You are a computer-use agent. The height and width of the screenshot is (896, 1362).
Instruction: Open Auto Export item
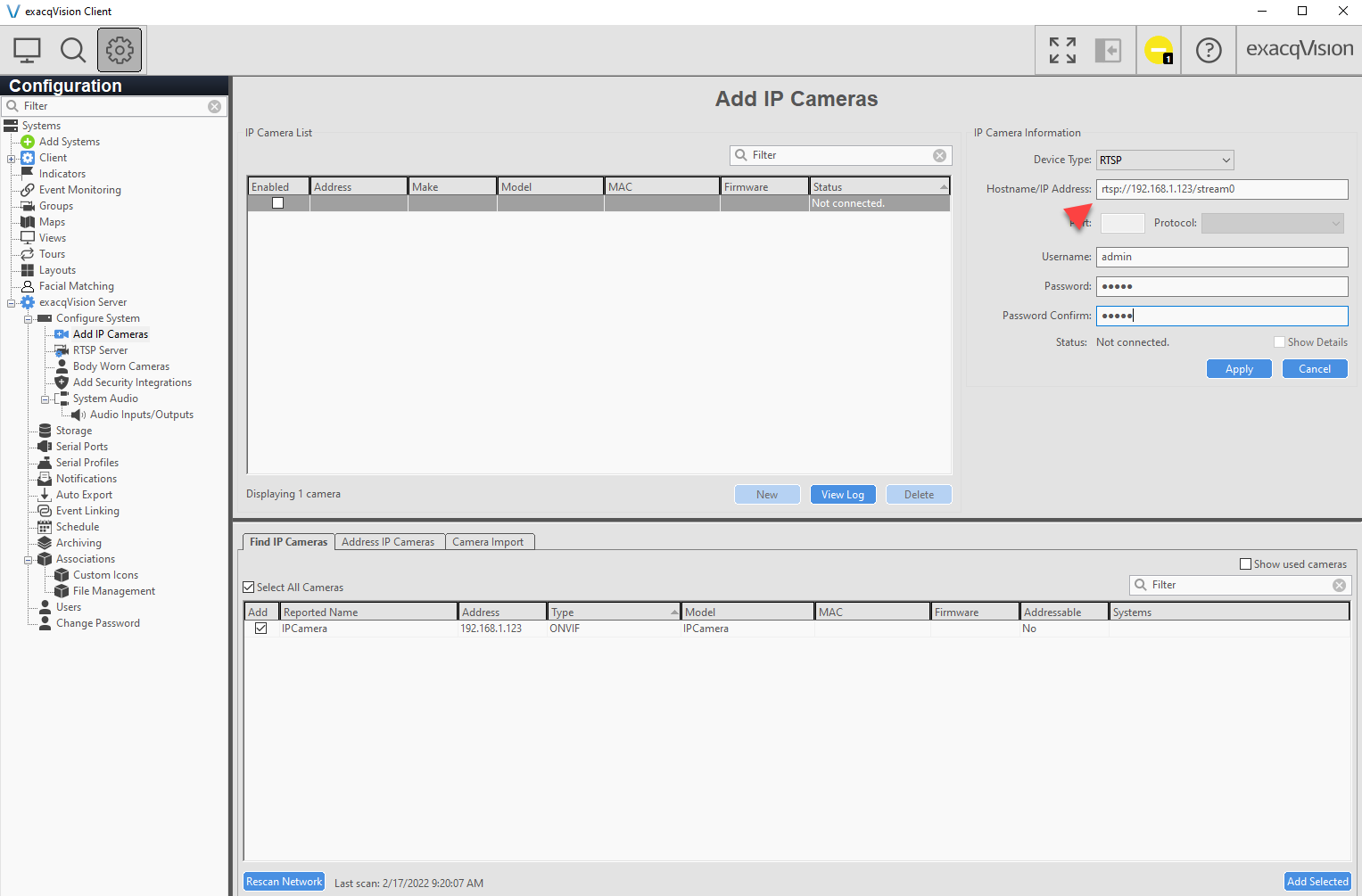[x=84, y=495]
